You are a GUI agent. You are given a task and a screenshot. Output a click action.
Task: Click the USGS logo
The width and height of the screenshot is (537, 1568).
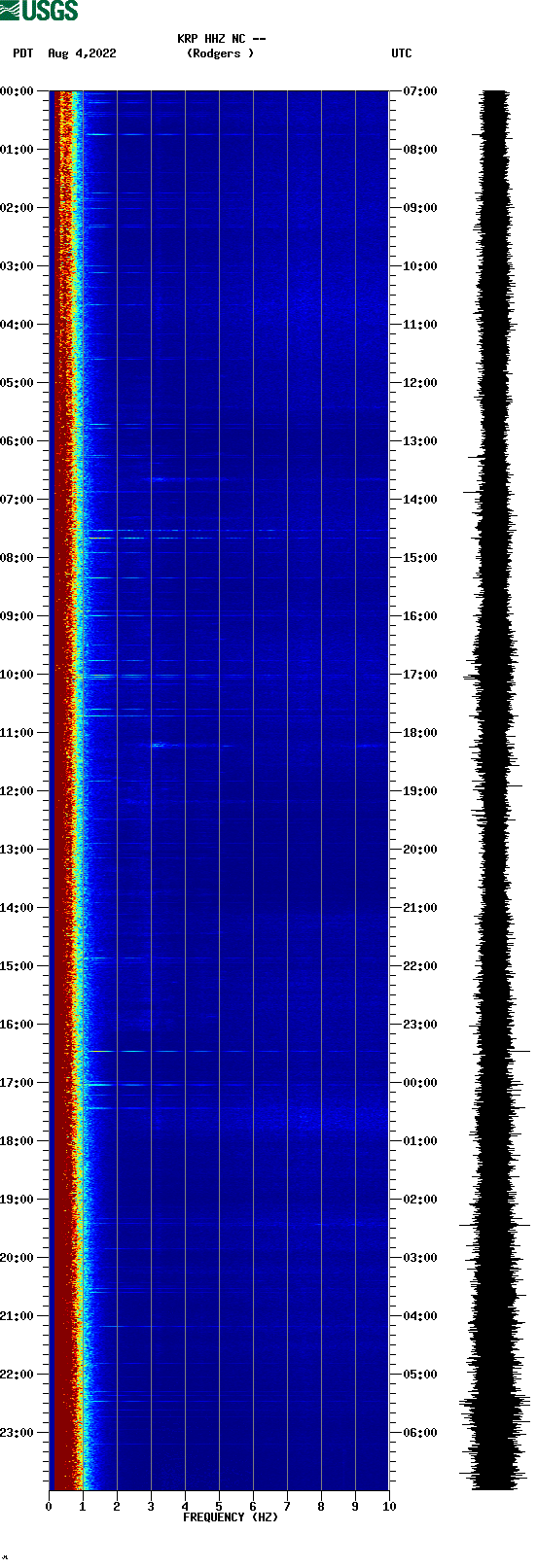39,11
